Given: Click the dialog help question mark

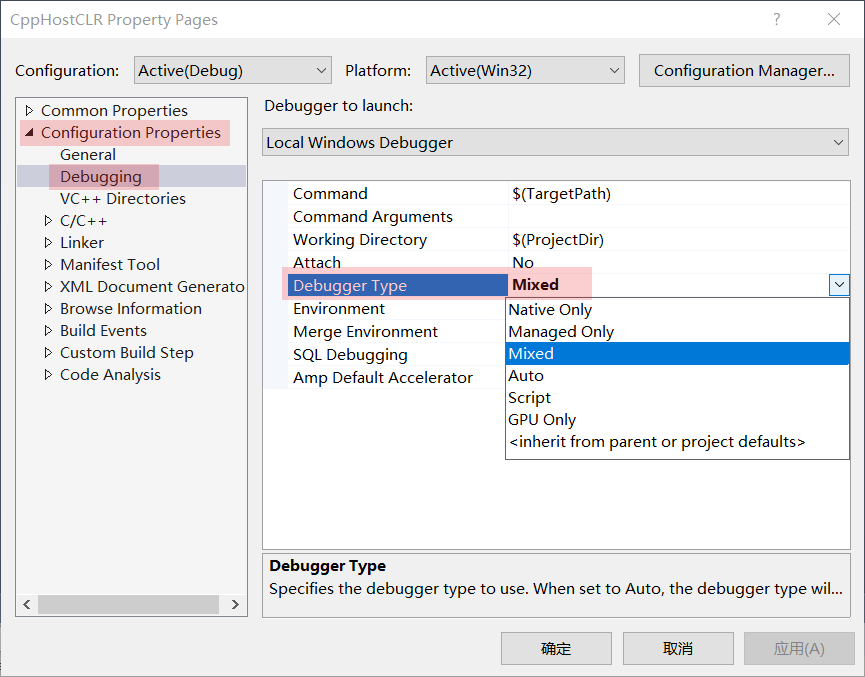Looking at the screenshot, I should coord(777,20).
